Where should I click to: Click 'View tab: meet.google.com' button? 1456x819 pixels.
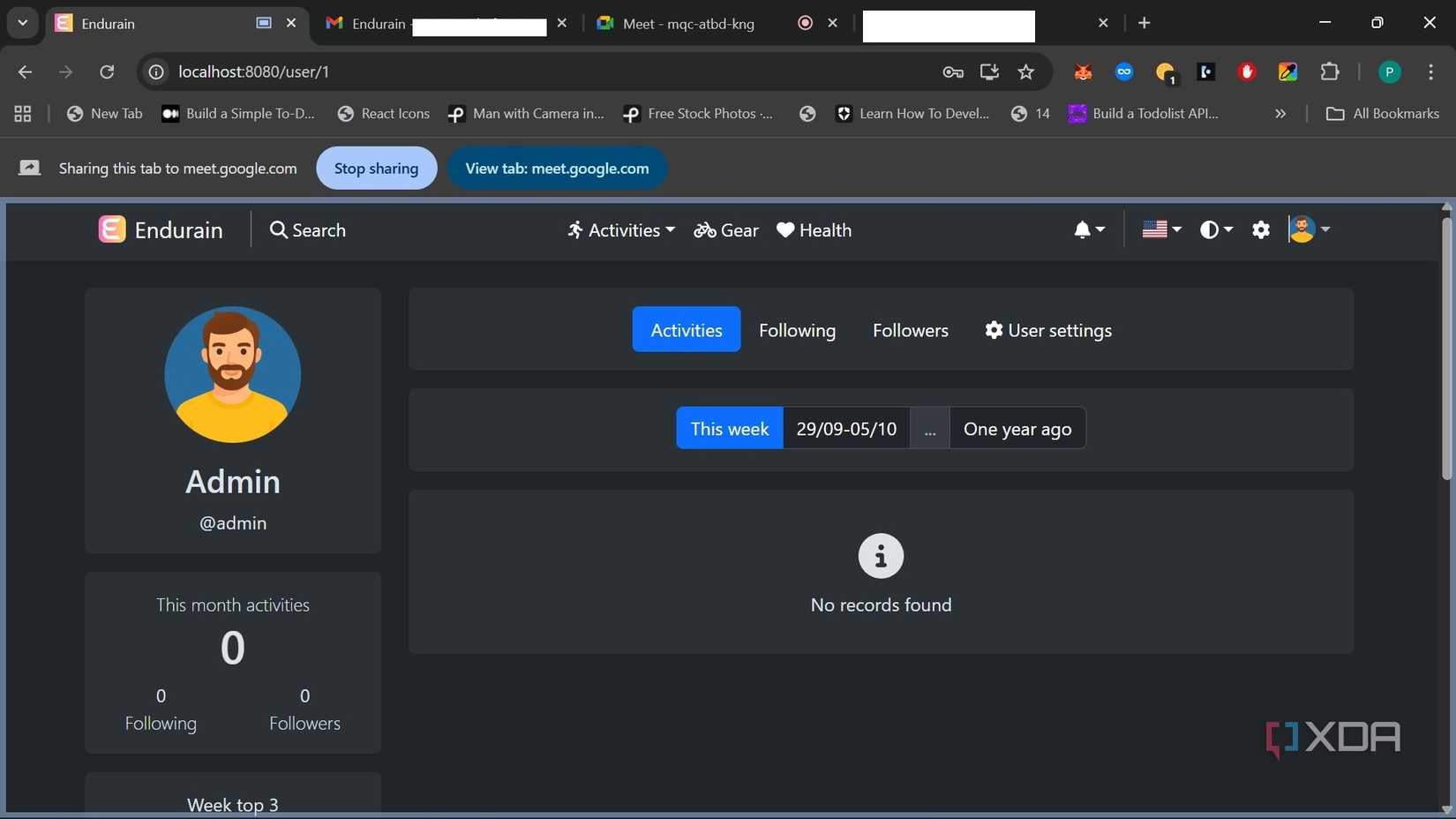[557, 168]
